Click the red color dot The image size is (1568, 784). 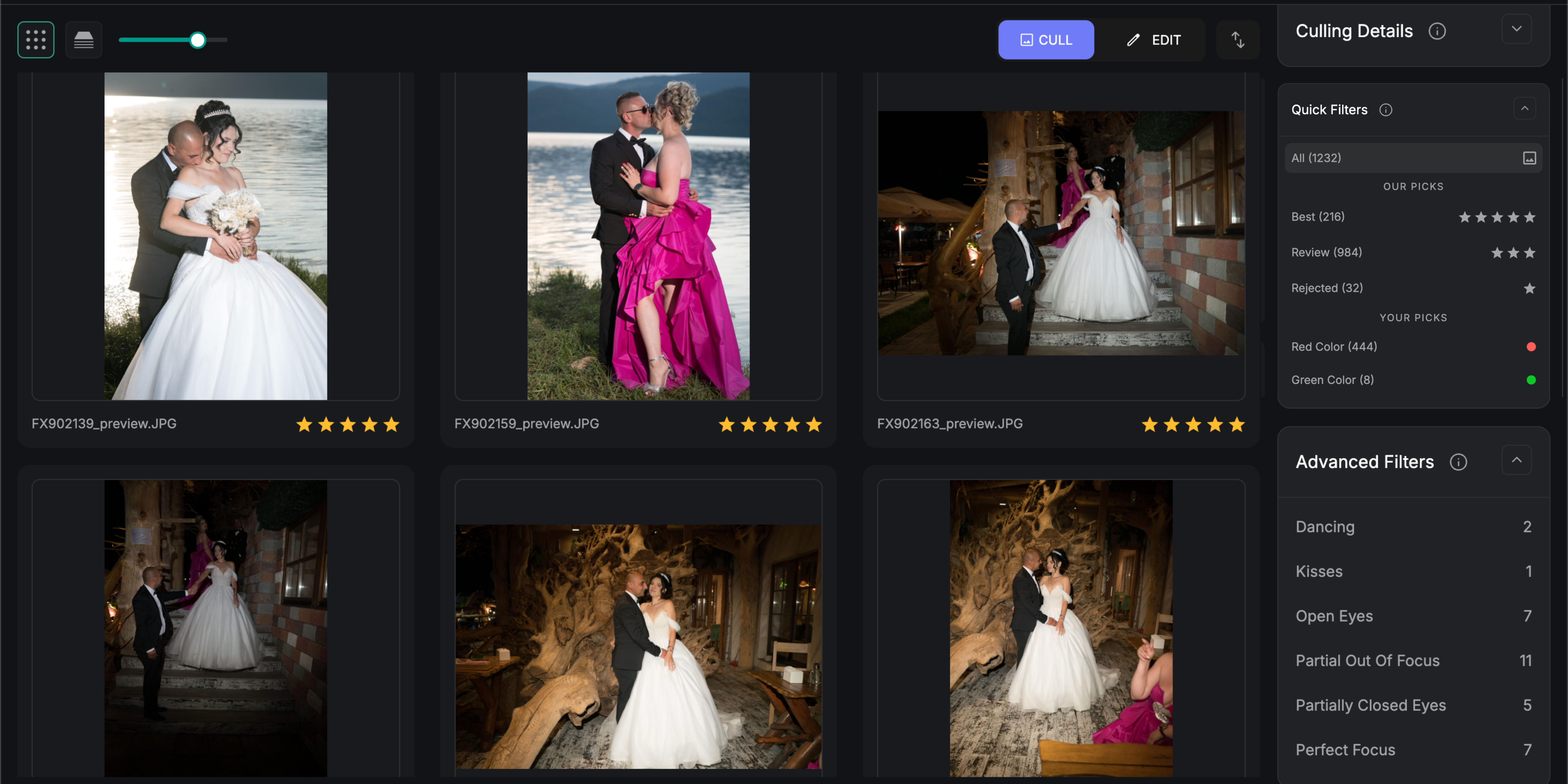click(x=1531, y=347)
